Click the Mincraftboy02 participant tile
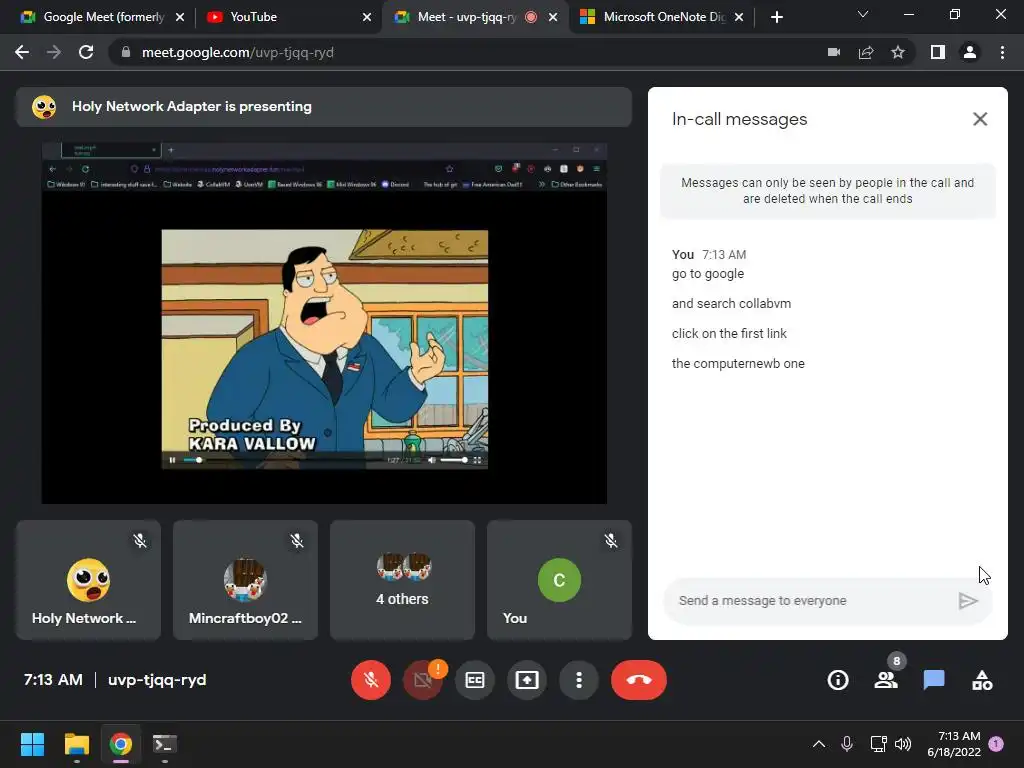1024x768 pixels. tap(245, 580)
